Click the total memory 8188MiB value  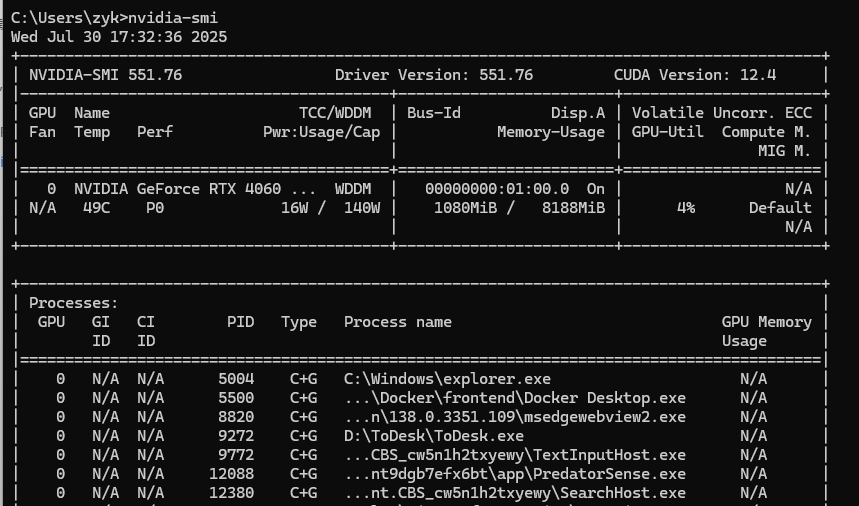tap(574, 208)
